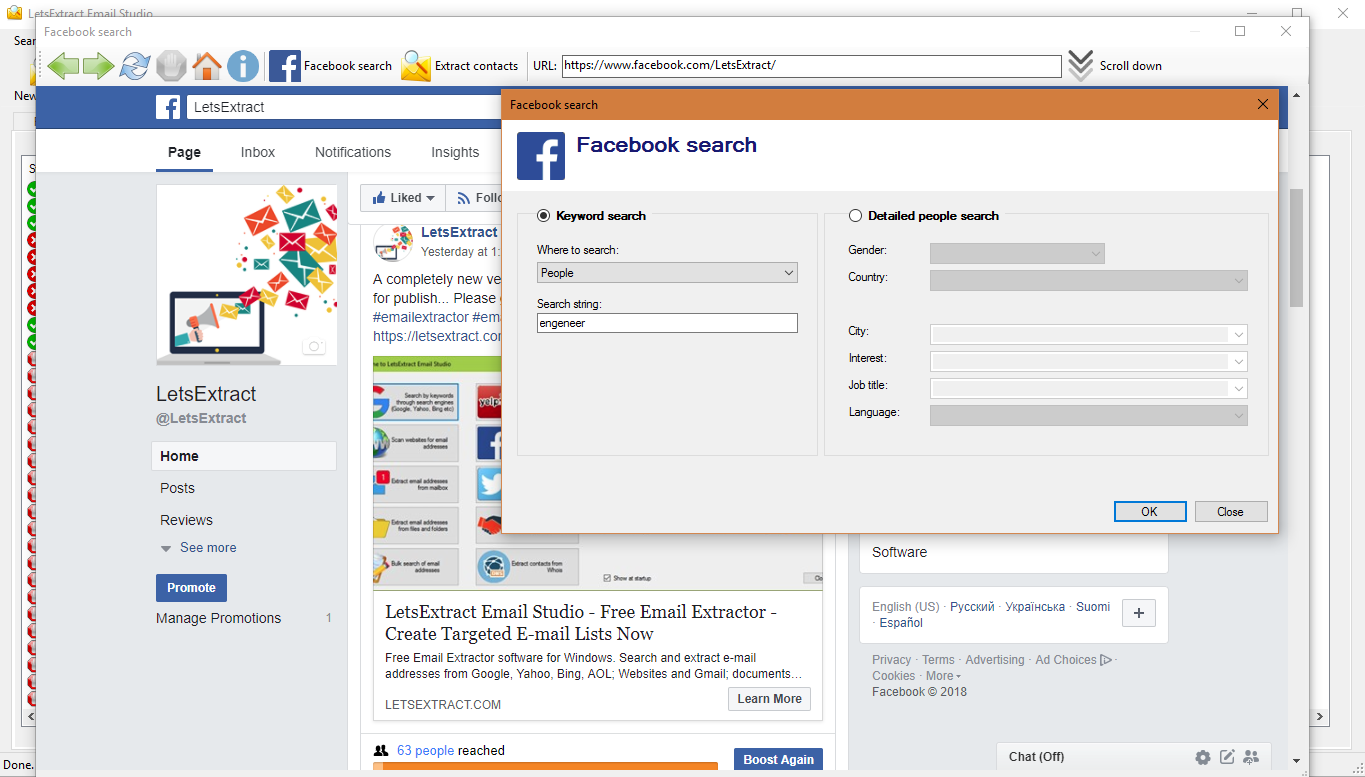Open the Notifications tab

[x=353, y=152]
